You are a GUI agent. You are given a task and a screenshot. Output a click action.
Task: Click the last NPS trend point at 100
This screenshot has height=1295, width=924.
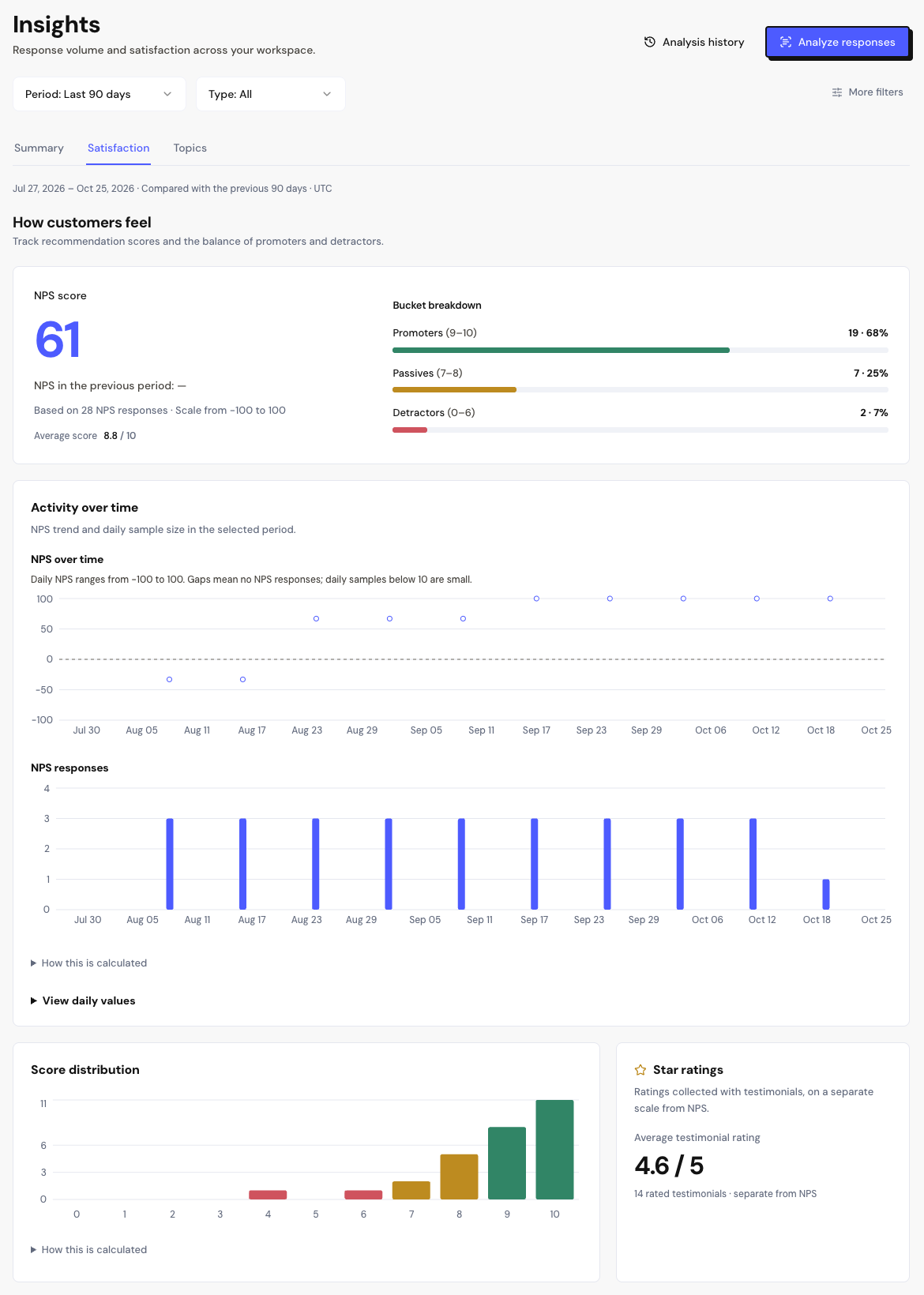830,599
